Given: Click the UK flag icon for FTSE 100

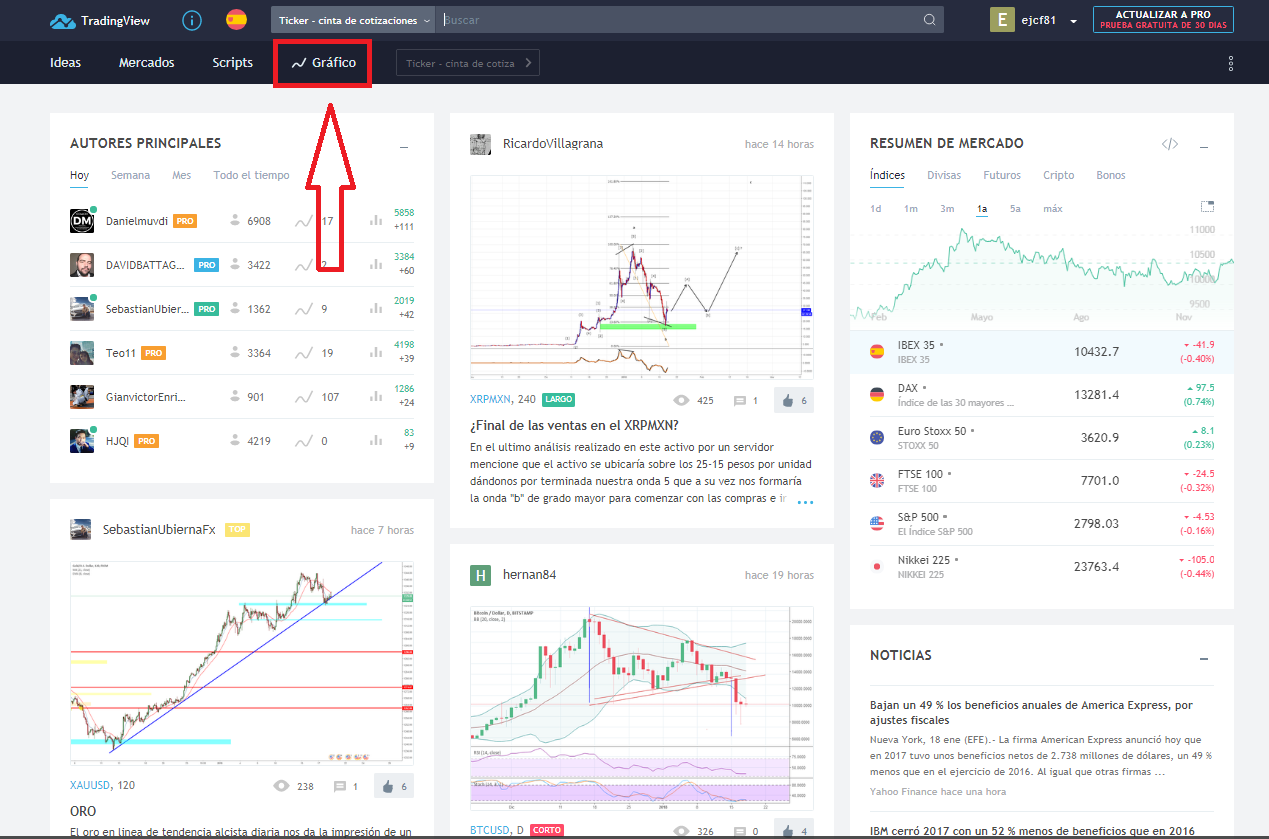Looking at the screenshot, I should pos(877,480).
